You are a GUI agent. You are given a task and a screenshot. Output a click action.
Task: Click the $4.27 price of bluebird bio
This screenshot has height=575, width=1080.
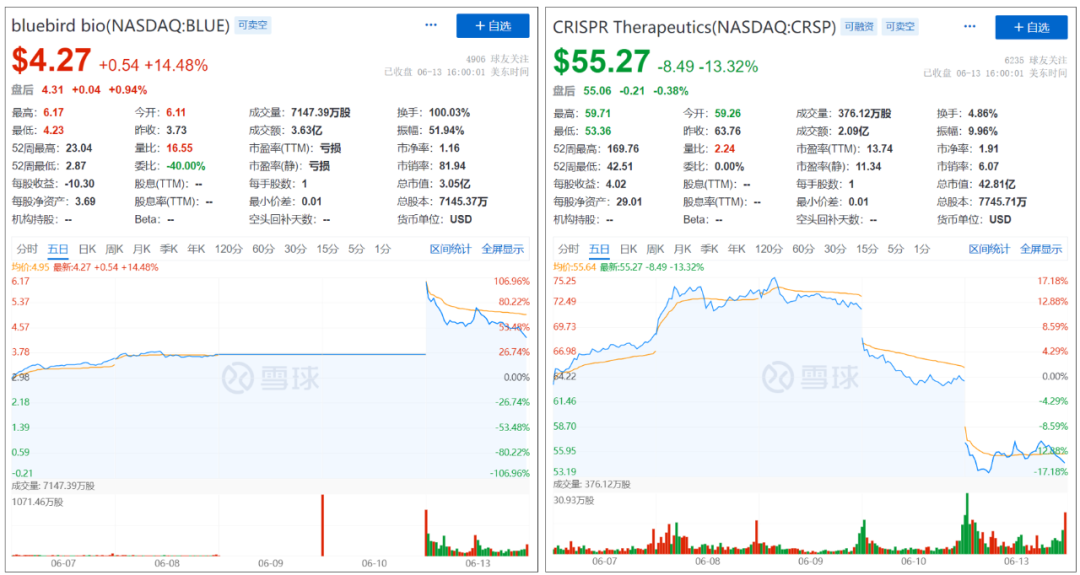click(x=51, y=61)
